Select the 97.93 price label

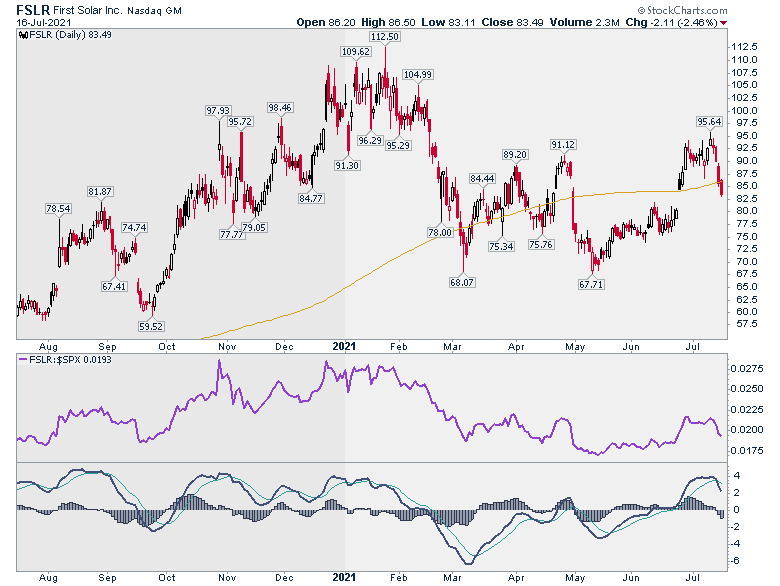[218, 110]
